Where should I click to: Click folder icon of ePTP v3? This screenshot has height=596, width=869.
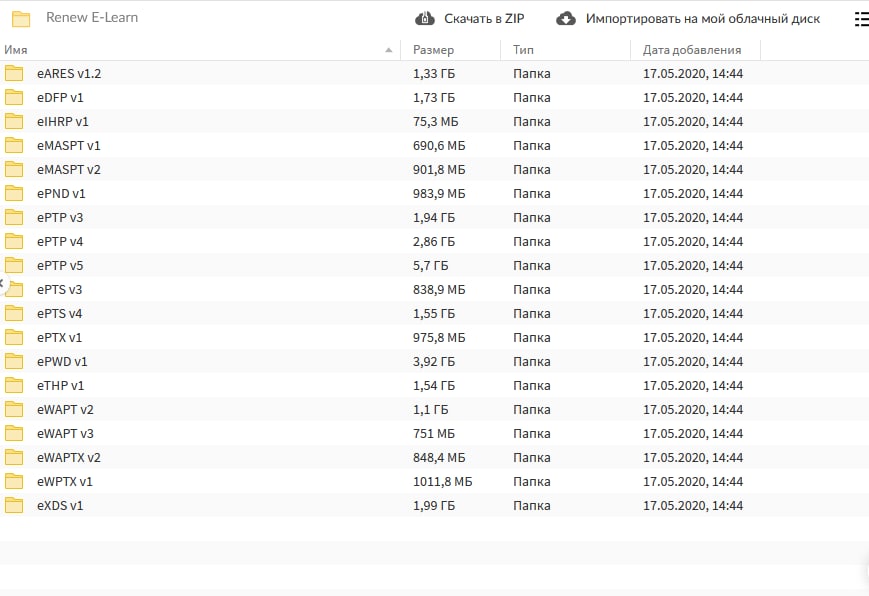pyautogui.click(x=14, y=217)
